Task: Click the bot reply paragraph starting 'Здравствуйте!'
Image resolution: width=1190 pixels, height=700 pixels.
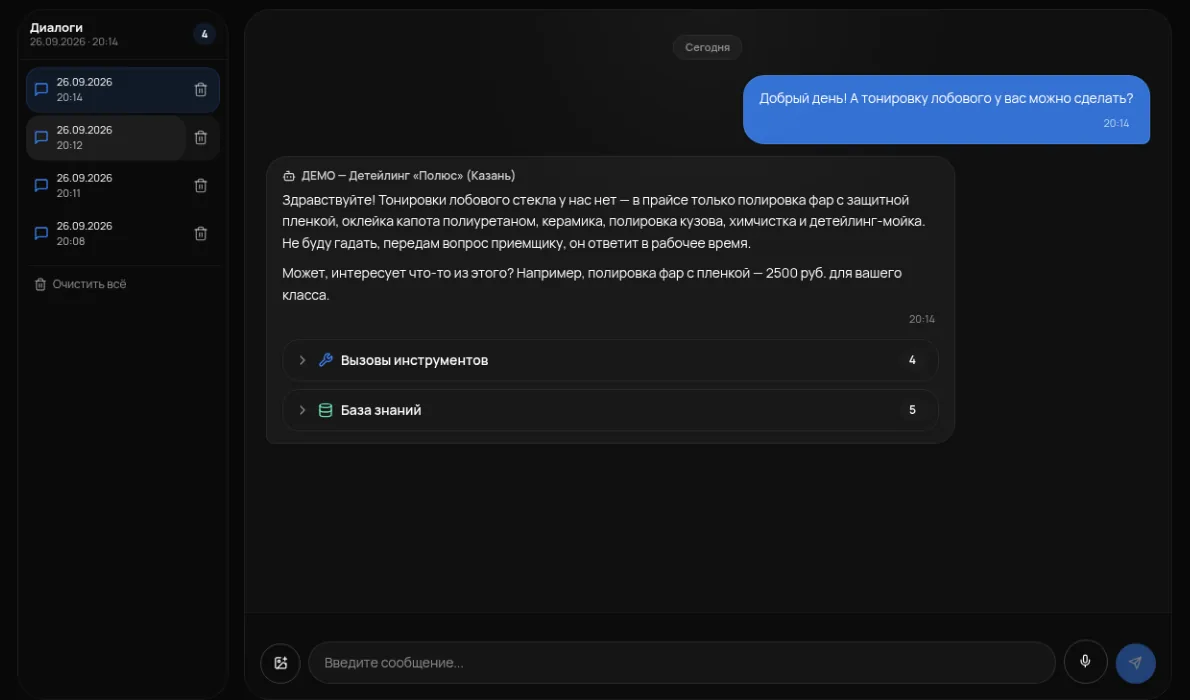Action: (603, 222)
